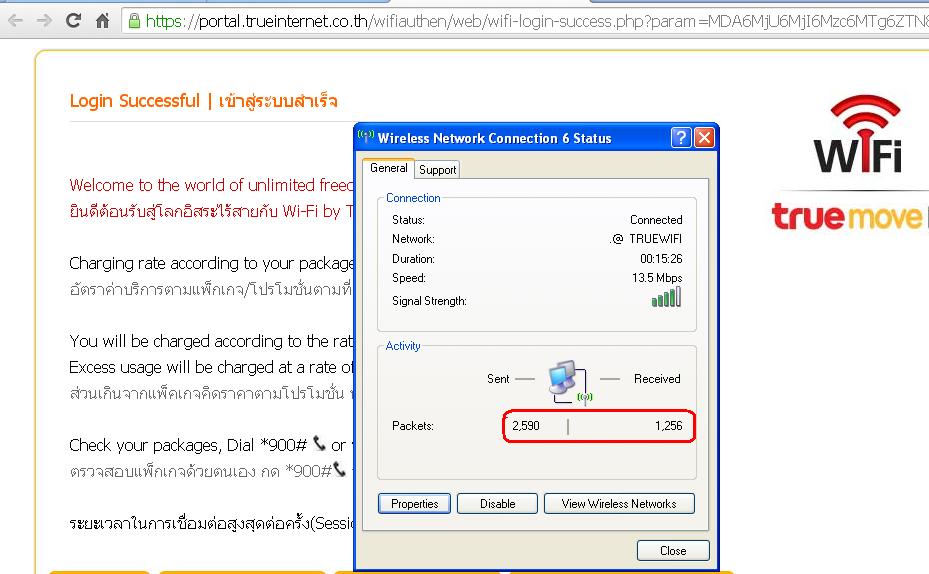This screenshot has height=574, width=929.
Task: Open help with the dialog's question-mark button
Action: tap(681, 137)
